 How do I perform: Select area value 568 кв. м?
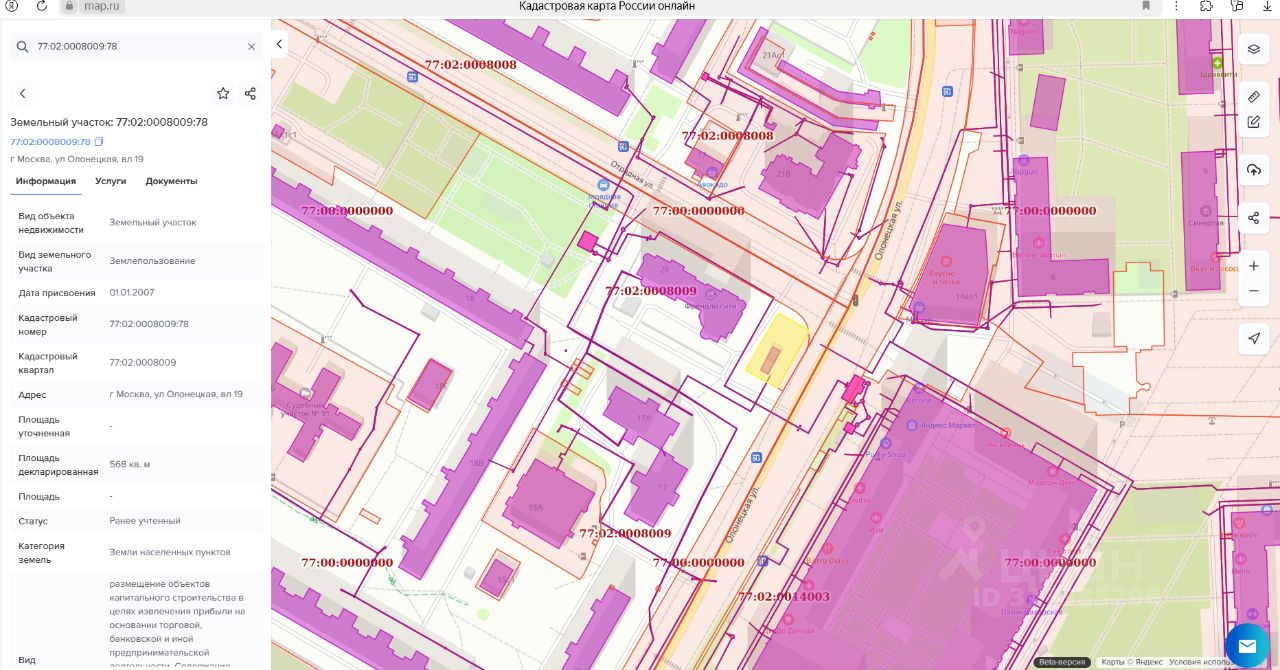click(130, 464)
